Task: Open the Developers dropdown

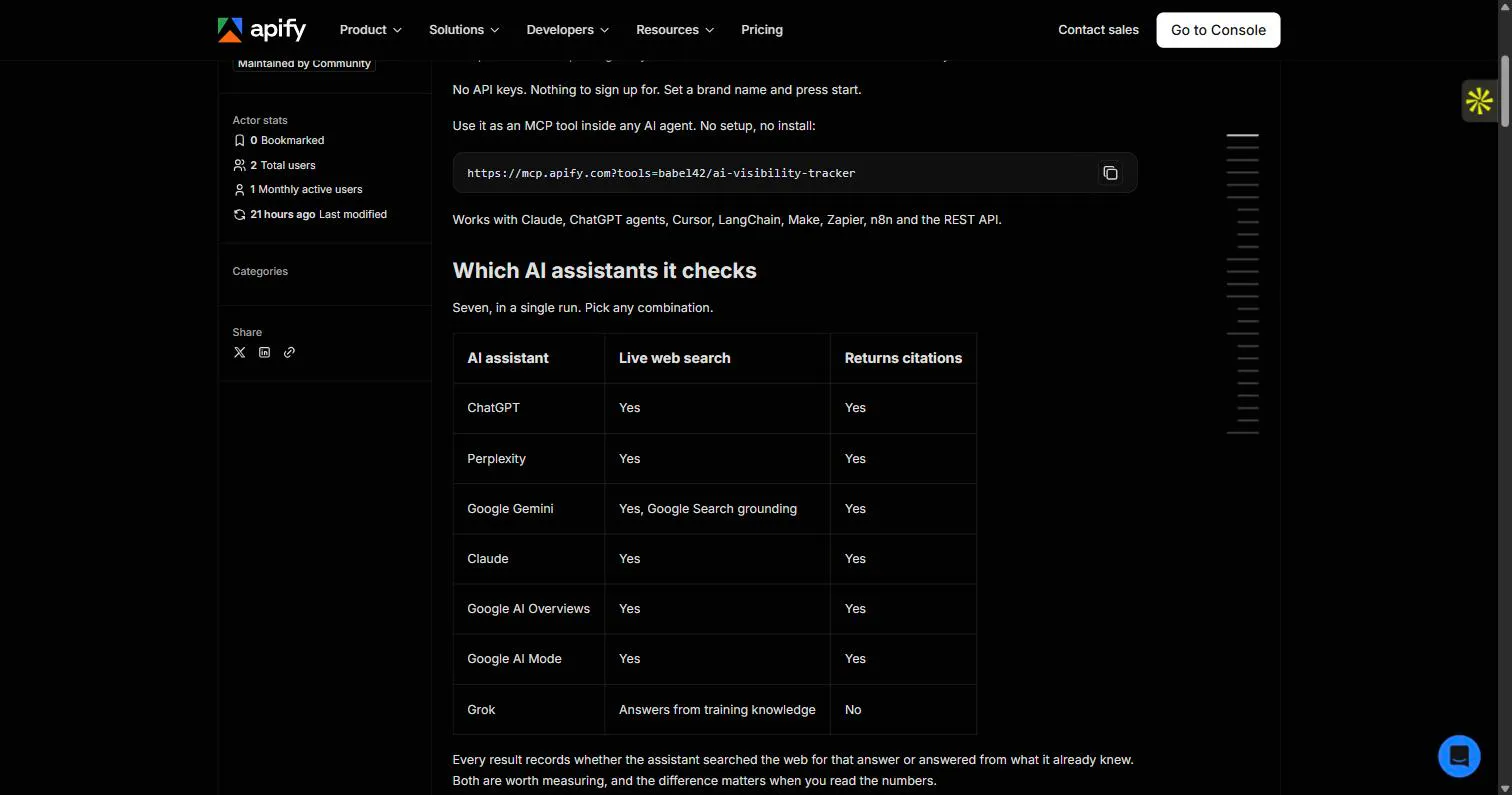Action: 568,30
